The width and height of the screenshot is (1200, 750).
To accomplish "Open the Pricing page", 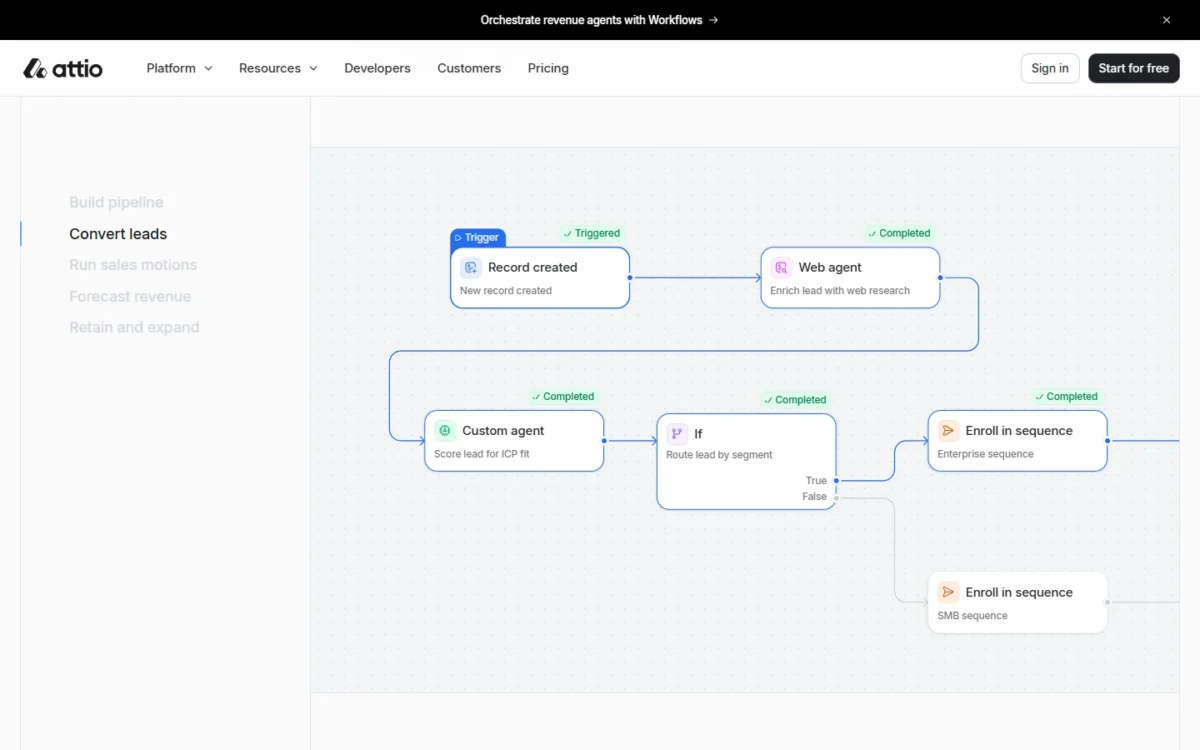I will tap(548, 68).
